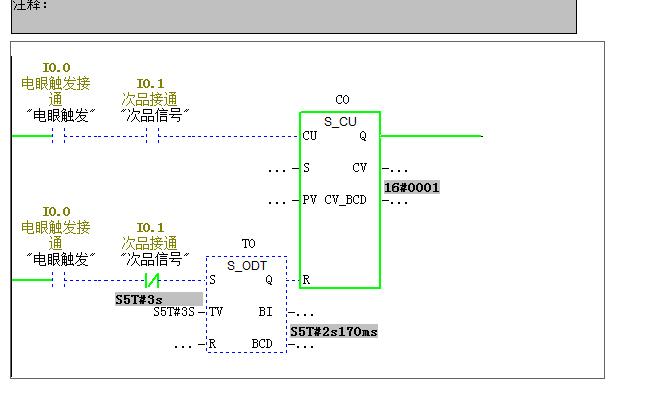Click the 16#0001 counter status value

[411, 187]
